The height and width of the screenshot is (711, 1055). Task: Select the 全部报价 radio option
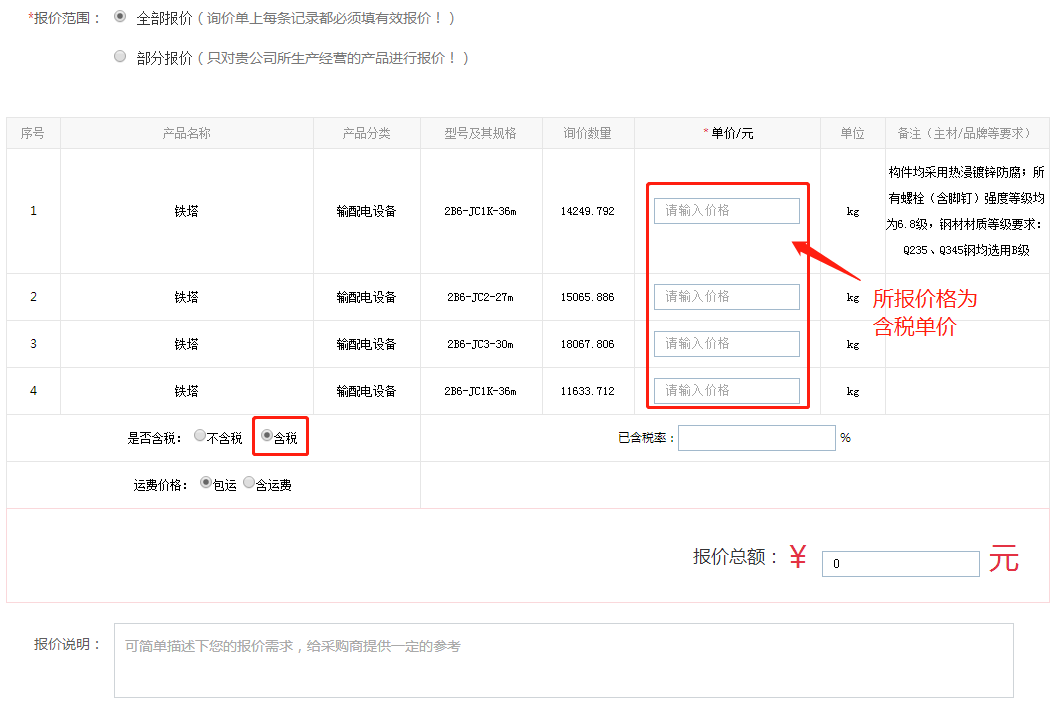click(x=121, y=17)
